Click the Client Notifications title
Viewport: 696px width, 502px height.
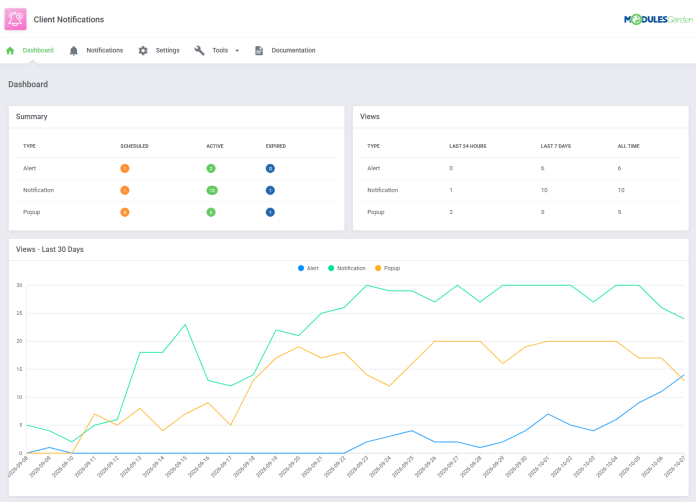[x=69, y=20]
